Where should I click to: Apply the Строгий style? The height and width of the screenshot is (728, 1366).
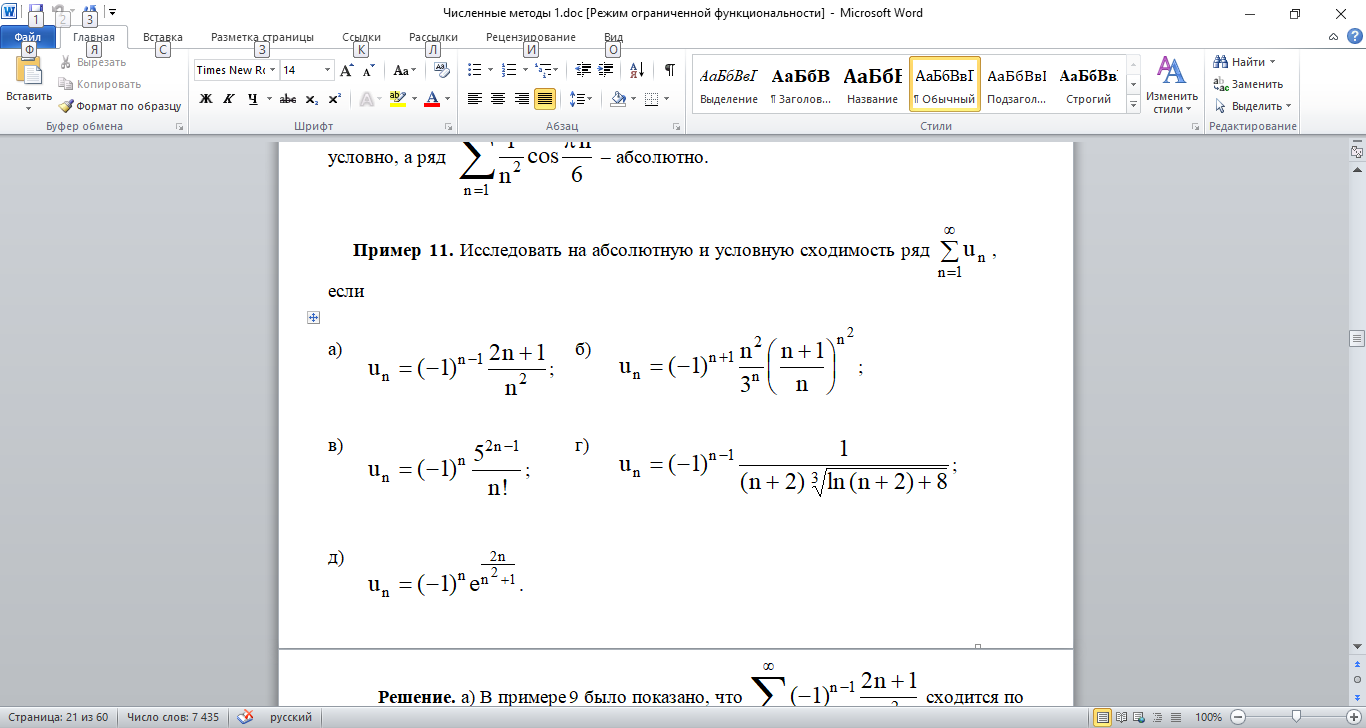coord(1088,84)
